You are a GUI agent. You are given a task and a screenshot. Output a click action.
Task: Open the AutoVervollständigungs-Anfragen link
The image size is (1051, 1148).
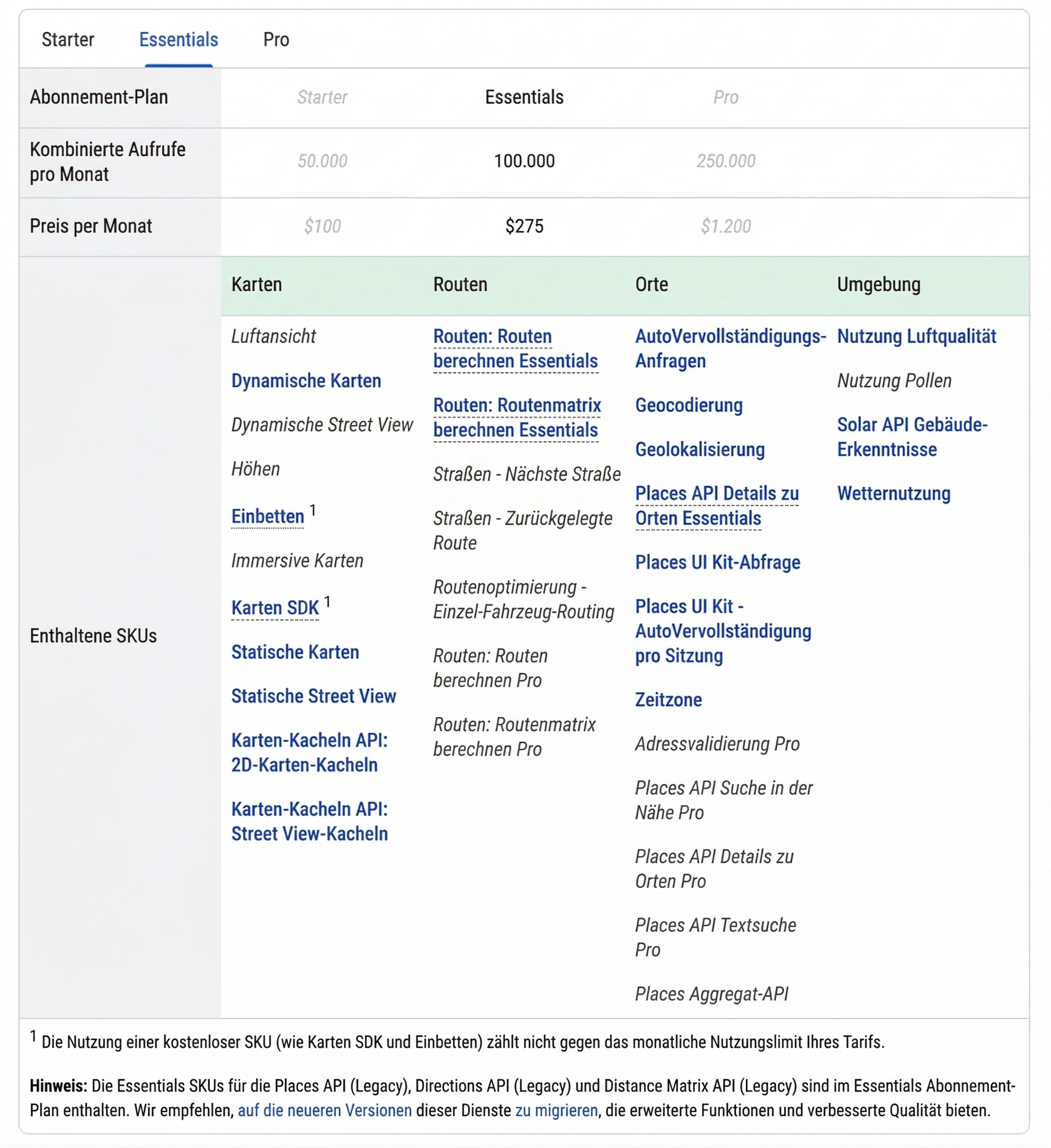tap(731, 348)
